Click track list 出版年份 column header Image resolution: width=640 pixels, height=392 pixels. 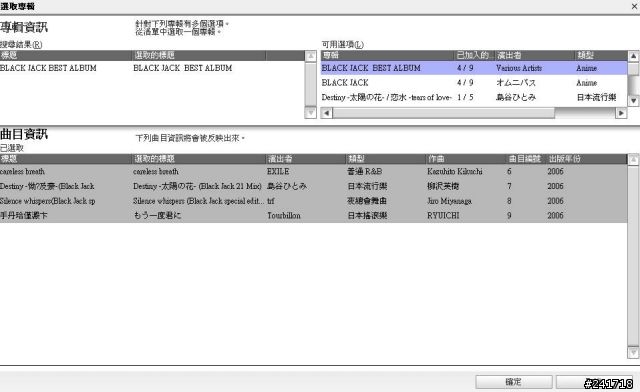pos(586,159)
